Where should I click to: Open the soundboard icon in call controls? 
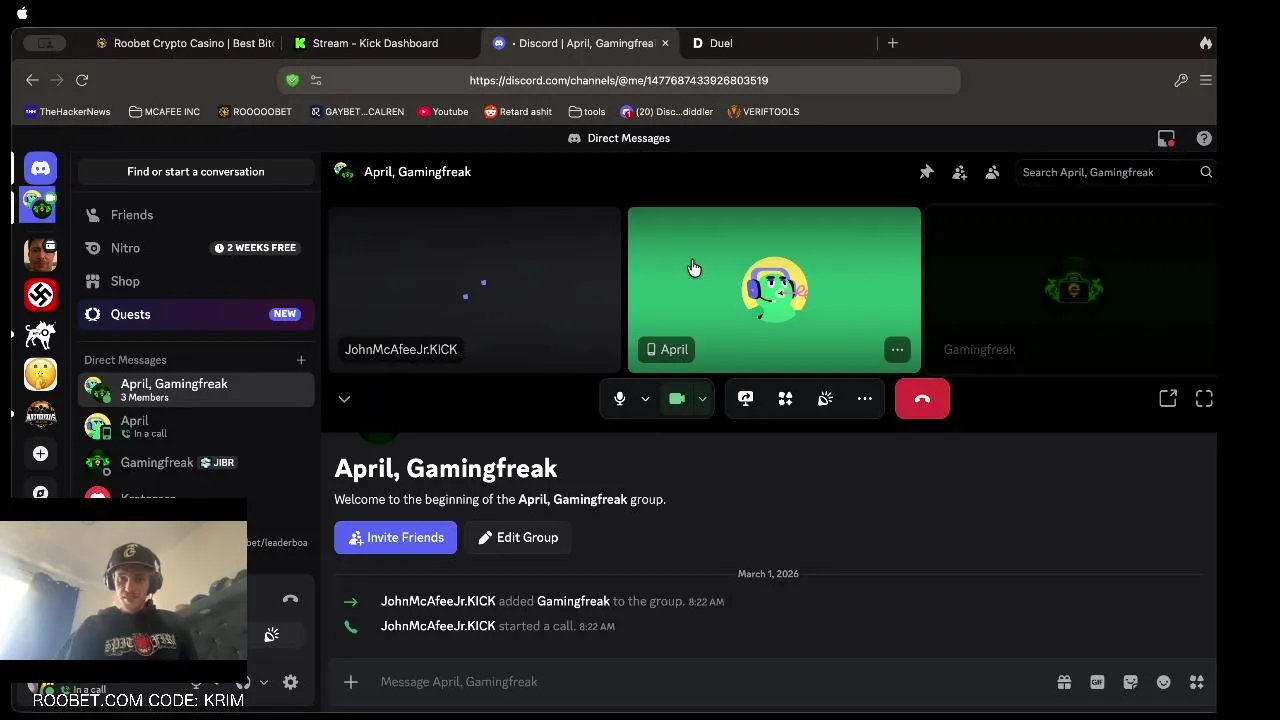[825, 399]
